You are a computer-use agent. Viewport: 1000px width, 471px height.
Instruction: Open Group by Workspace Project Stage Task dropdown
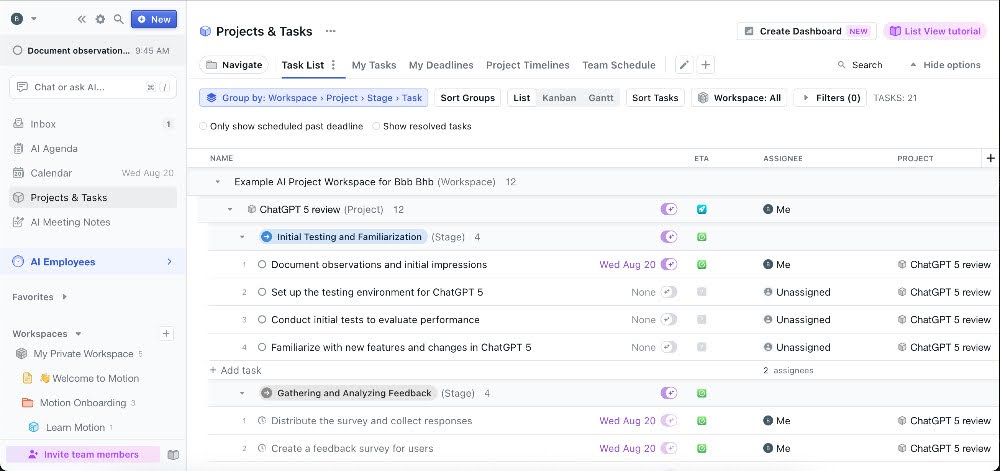pyautogui.click(x=314, y=98)
